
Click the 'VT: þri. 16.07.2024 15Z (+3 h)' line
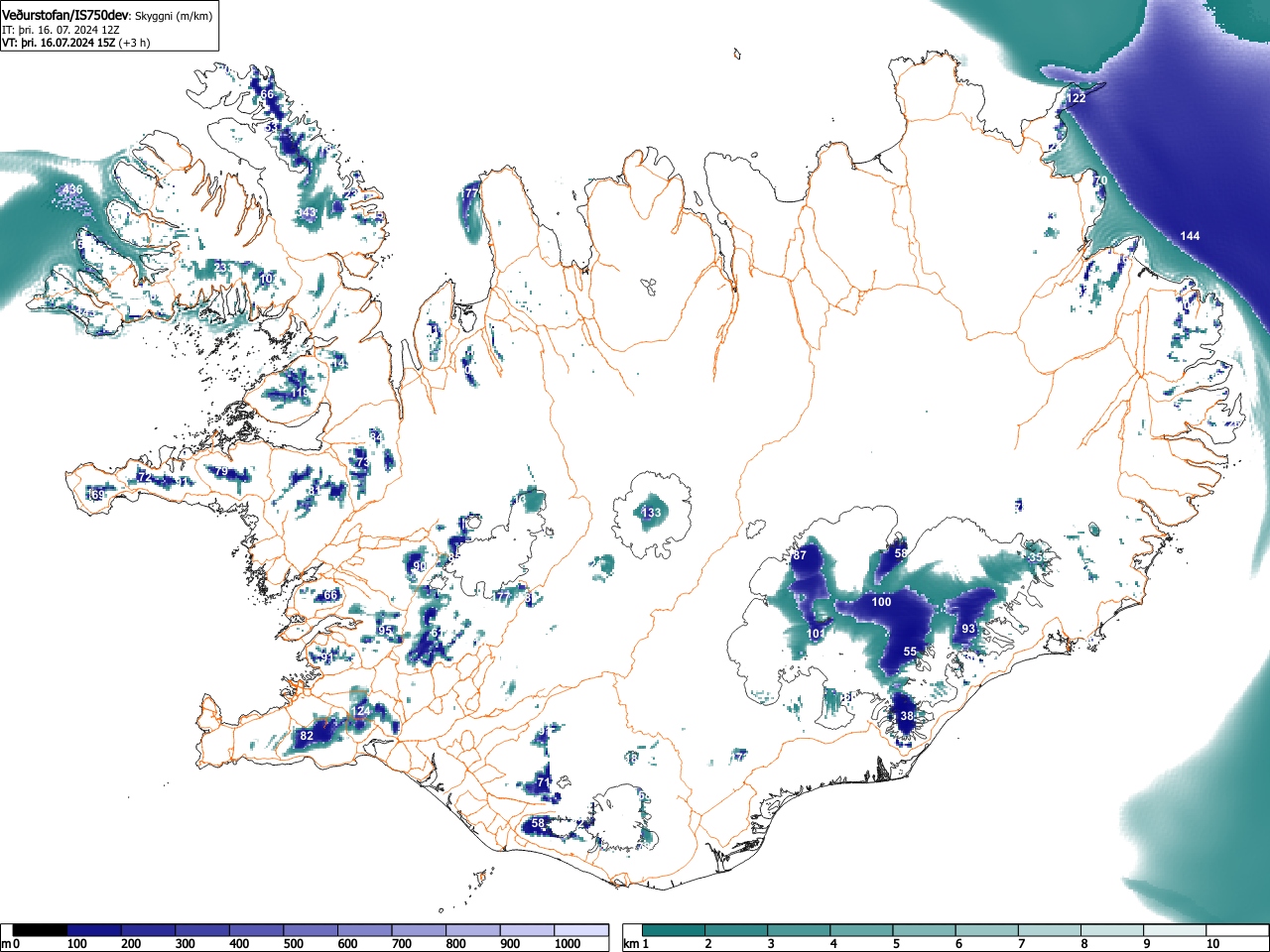76,43
